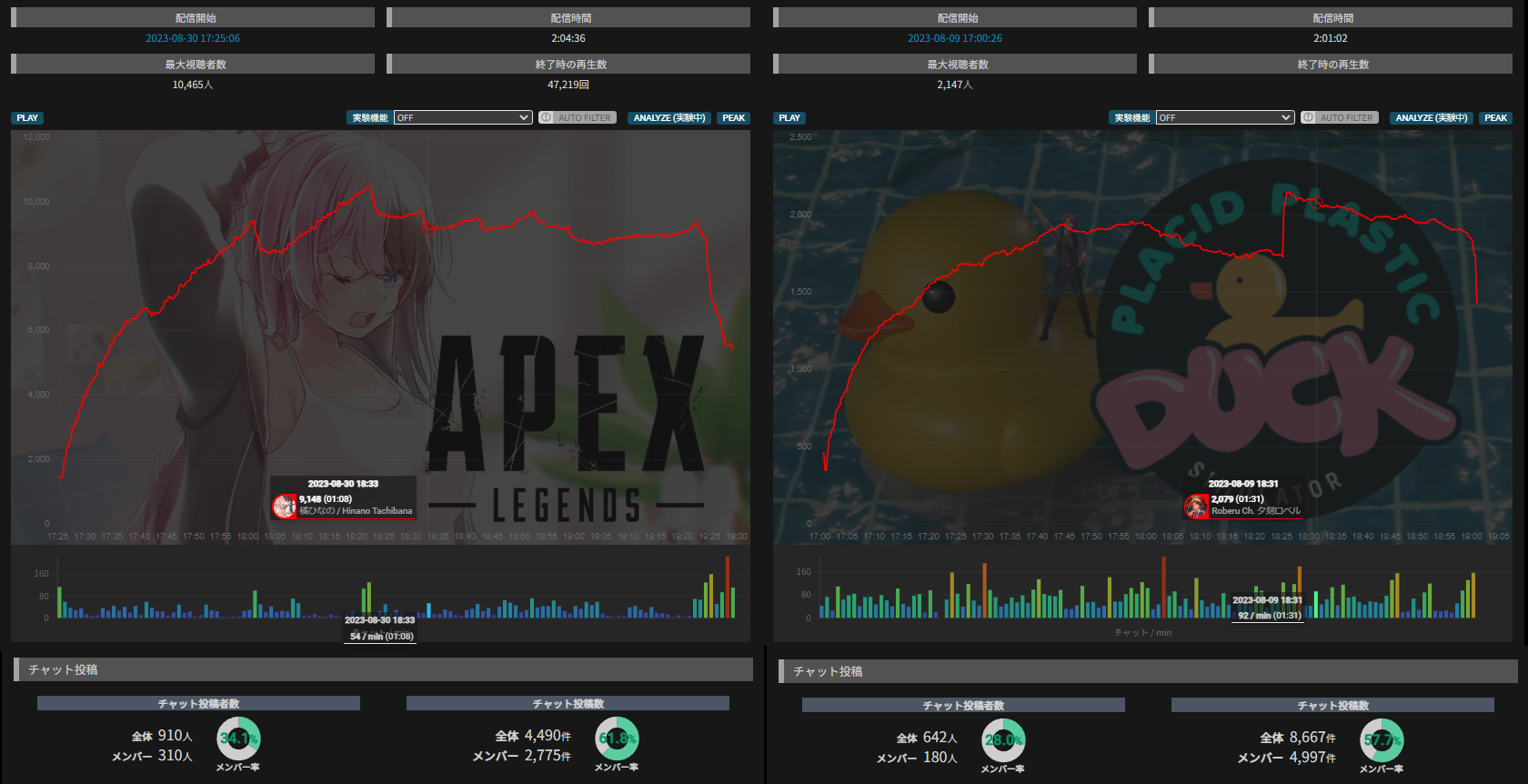Select the member chat count 4,997件
Screen dimensions: 1528x784
(x=1312, y=758)
